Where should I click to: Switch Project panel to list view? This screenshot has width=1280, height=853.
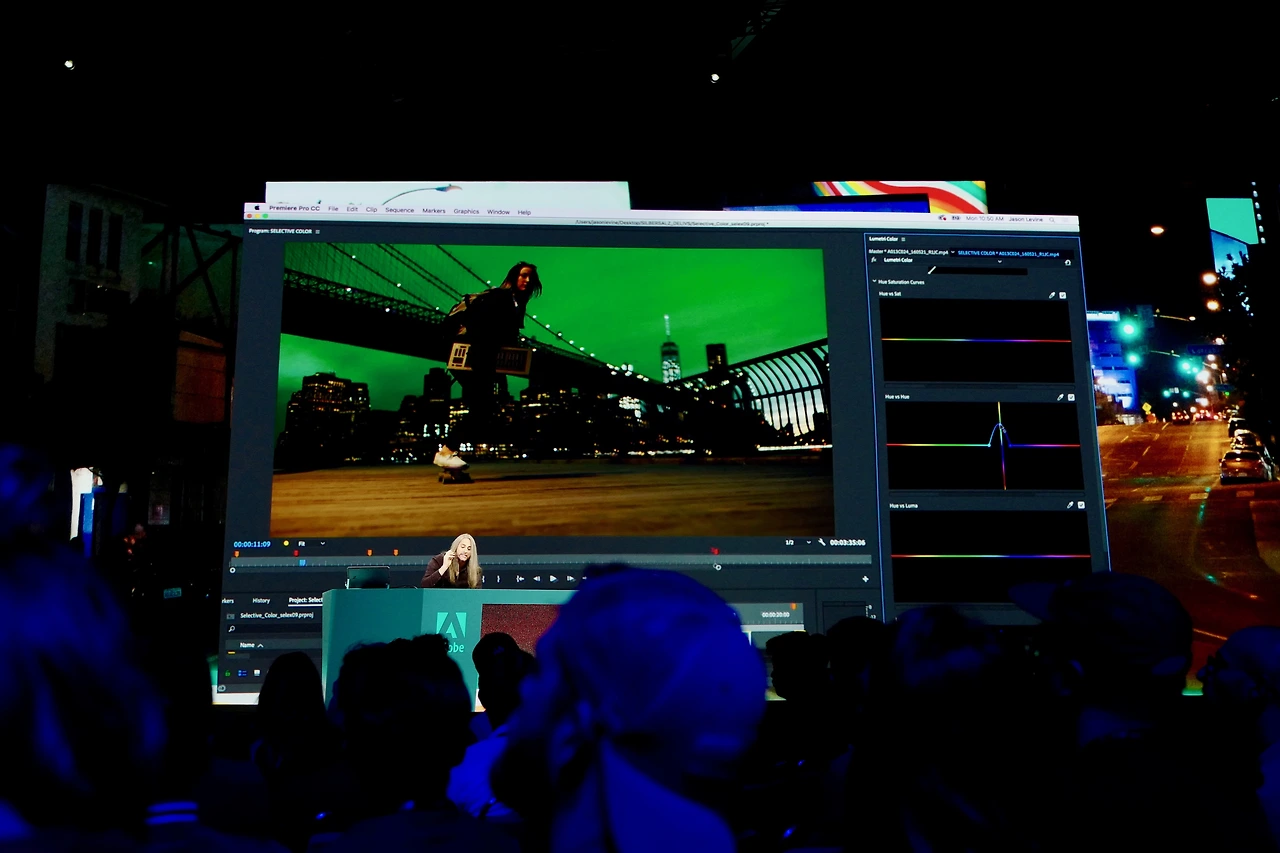tap(243, 673)
